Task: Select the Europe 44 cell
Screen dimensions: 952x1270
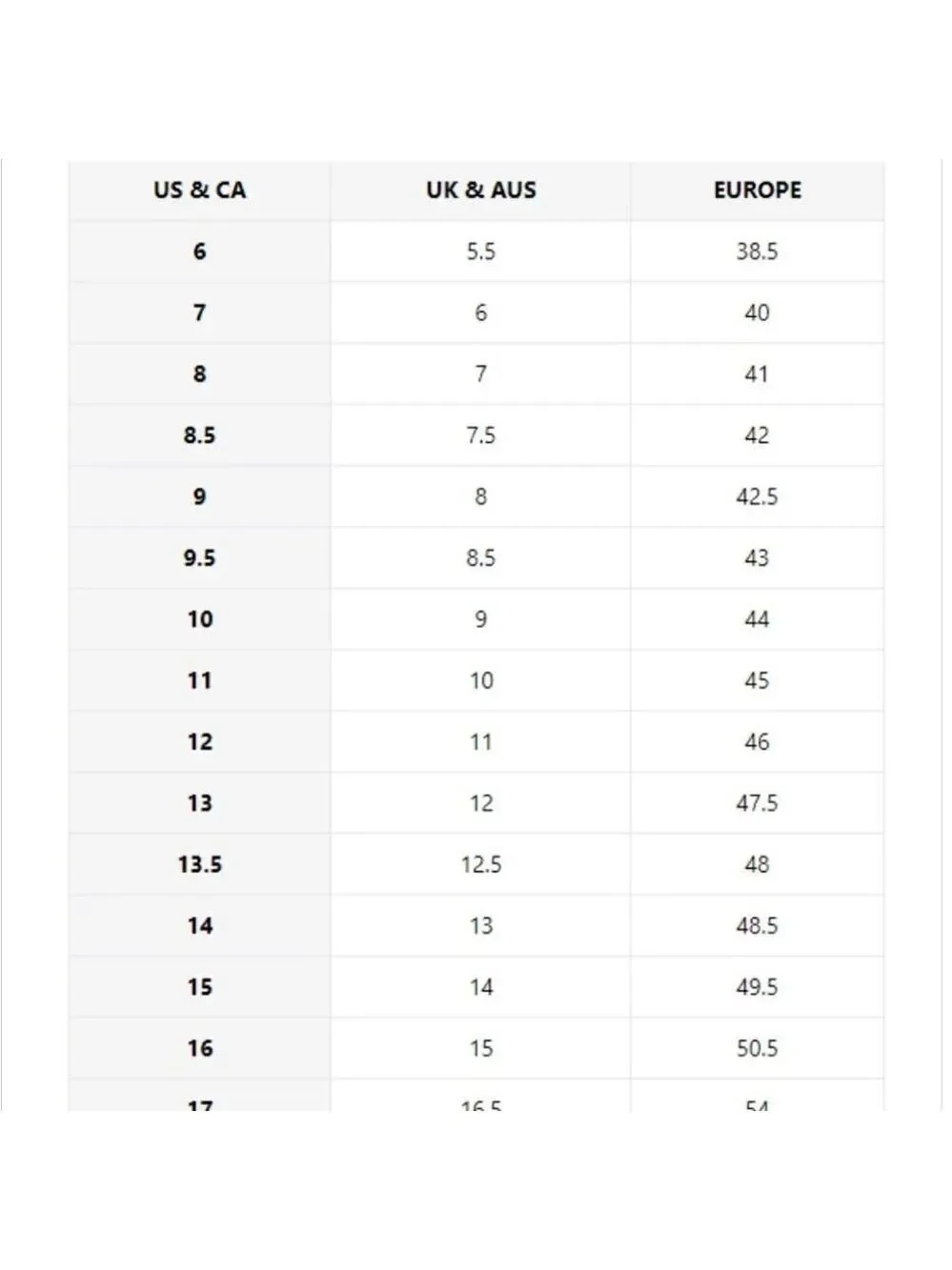Action: tap(757, 619)
